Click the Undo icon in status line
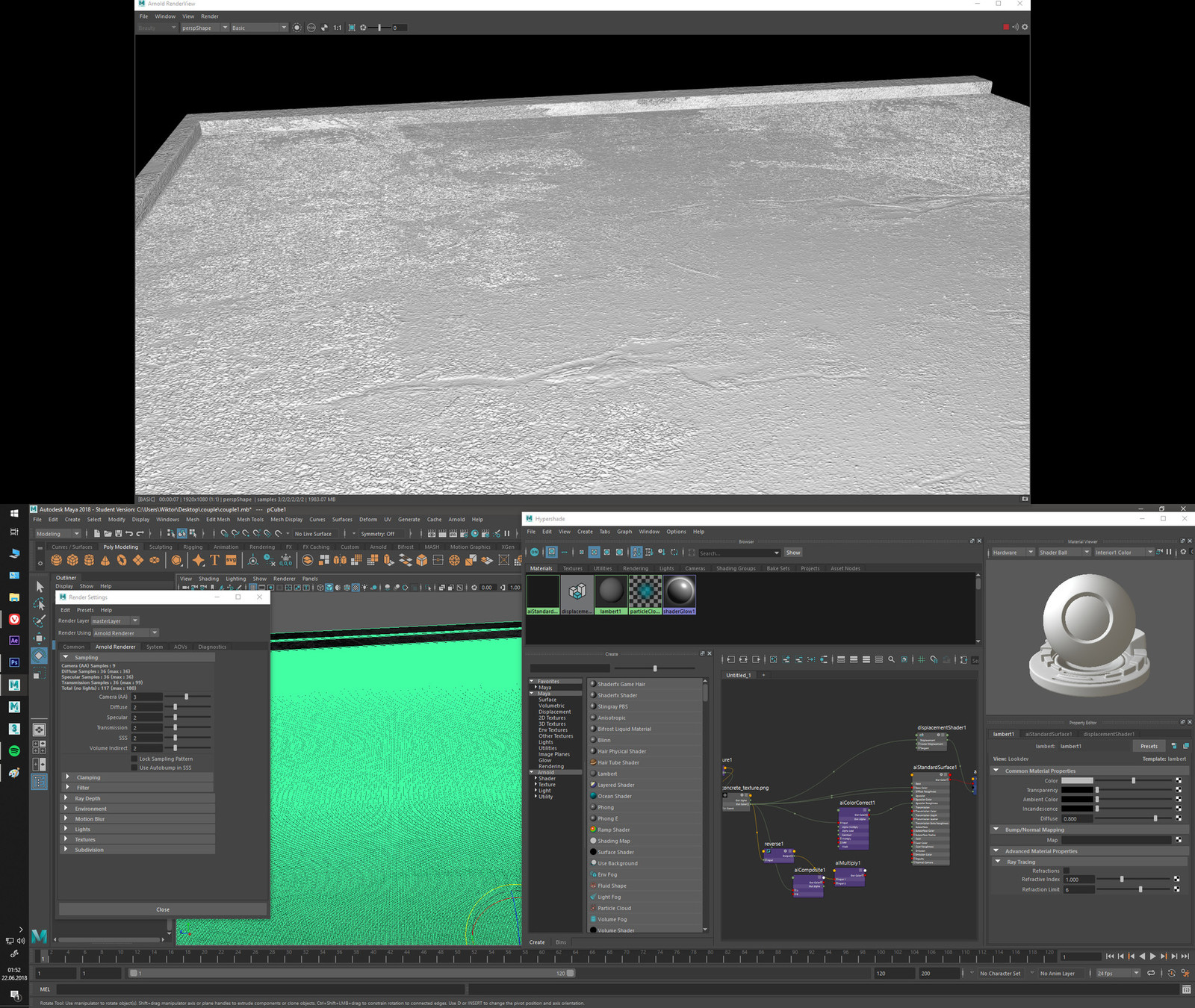 [x=129, y=534]
